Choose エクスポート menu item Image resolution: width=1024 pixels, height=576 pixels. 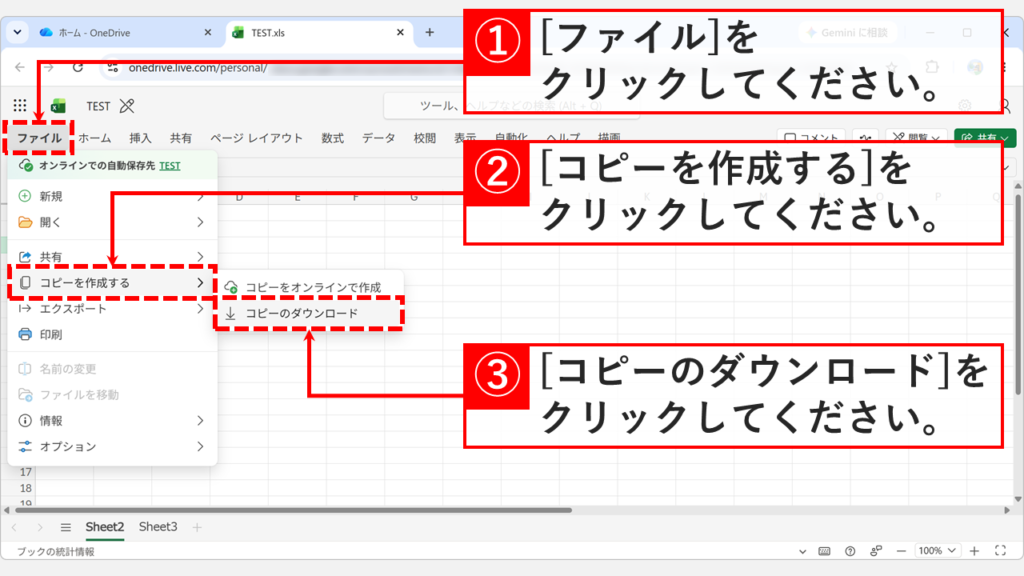click(112, 308)
